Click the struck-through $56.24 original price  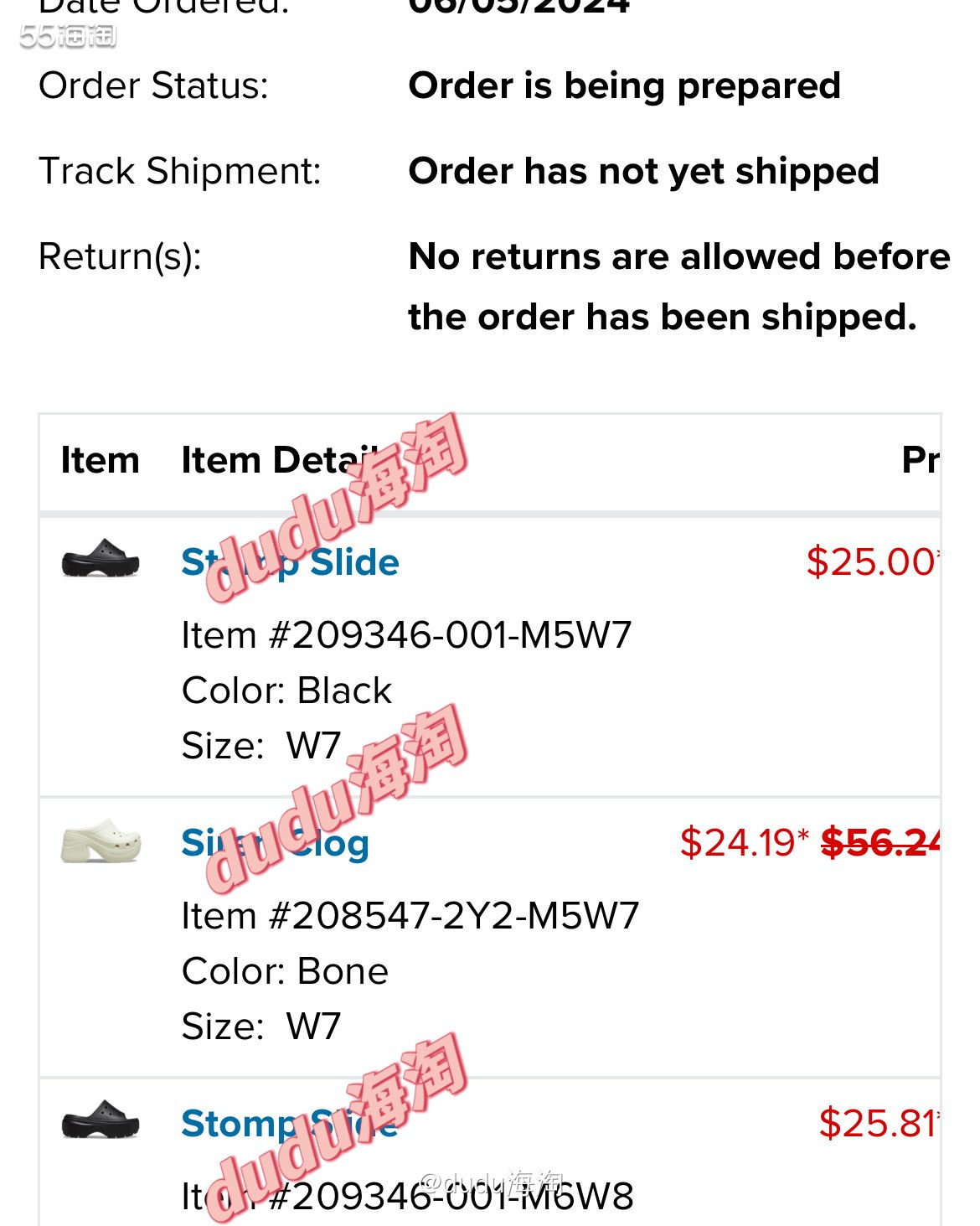879,842
